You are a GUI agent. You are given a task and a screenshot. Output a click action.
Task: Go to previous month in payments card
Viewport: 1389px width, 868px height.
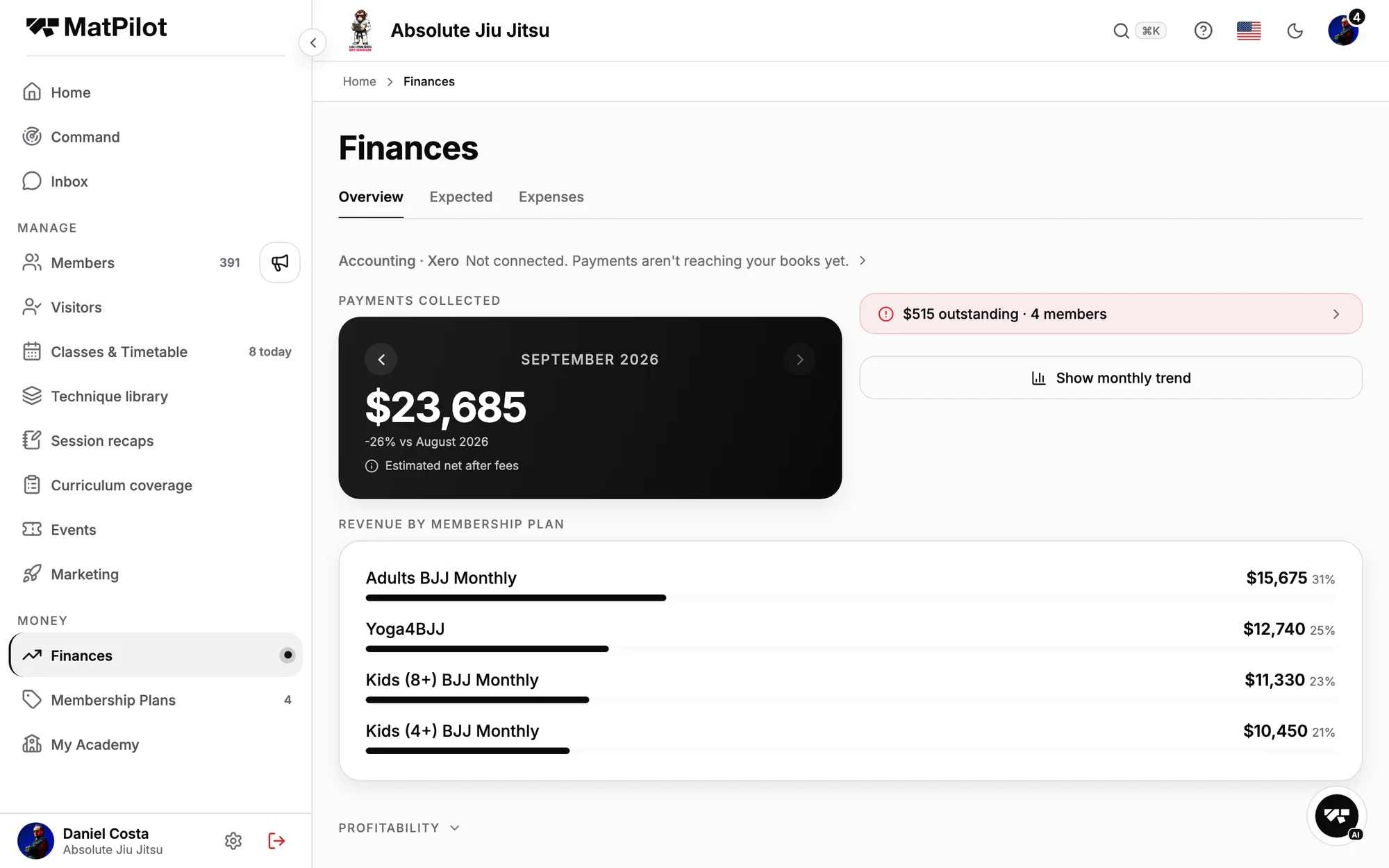[x=381, y=360]
